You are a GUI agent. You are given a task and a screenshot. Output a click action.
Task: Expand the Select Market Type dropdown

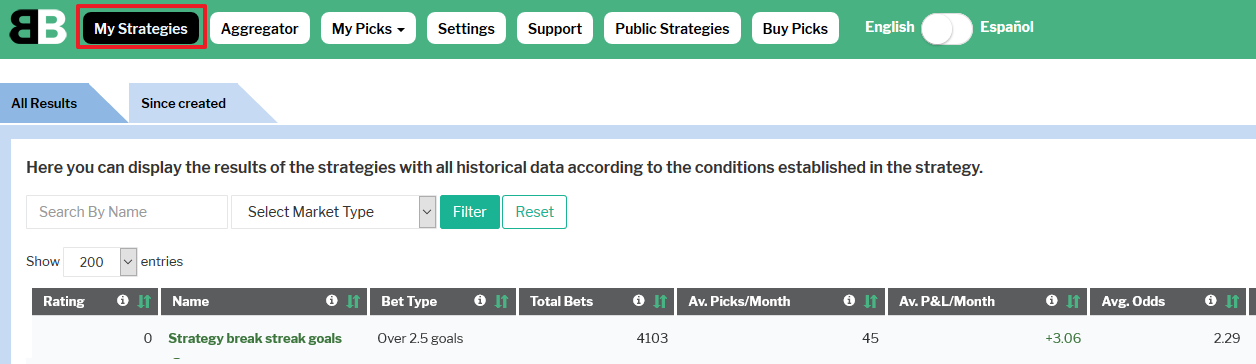334,212
